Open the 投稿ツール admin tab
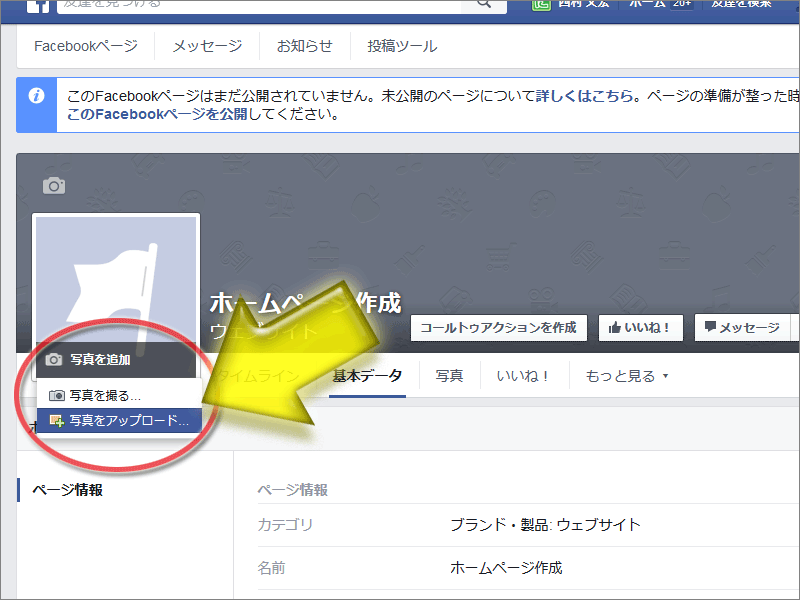Image resolution: width=800 pixels, height=600 pixels. click(x=402, y=46)
